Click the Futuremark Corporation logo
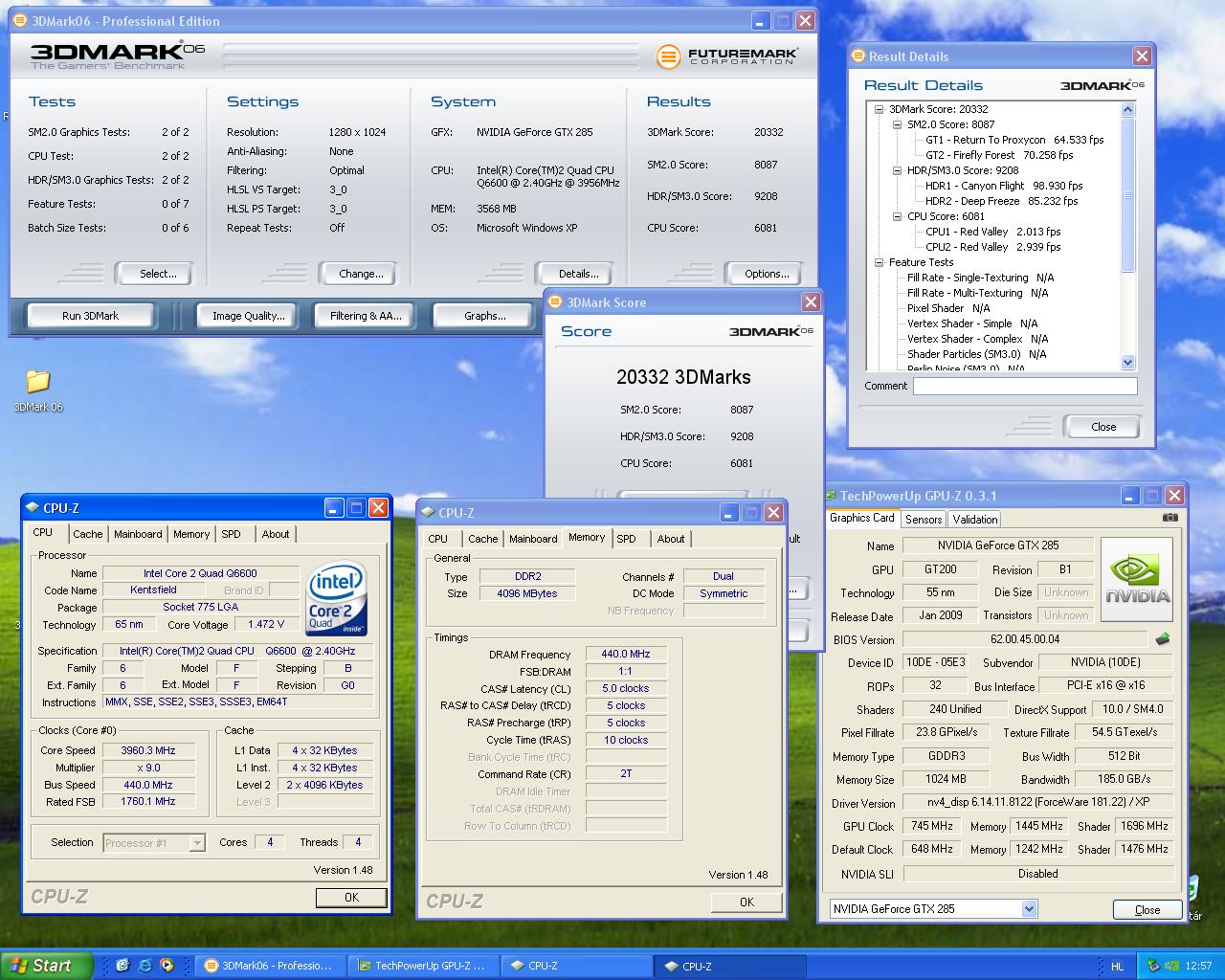This screenshot has height=980, width=1225. pyautogui.click(x=727, y=56)
